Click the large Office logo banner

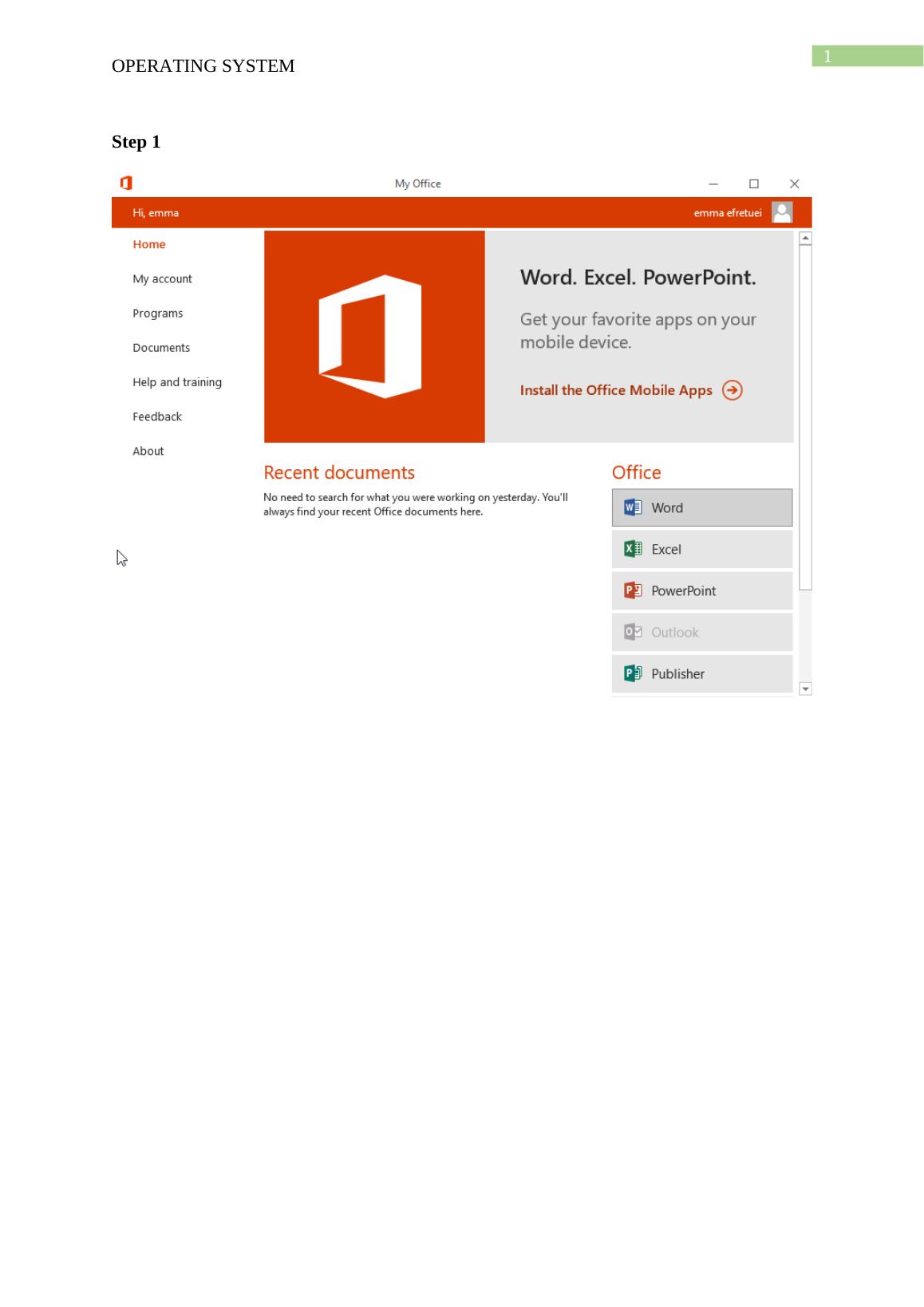coord(373,336)
